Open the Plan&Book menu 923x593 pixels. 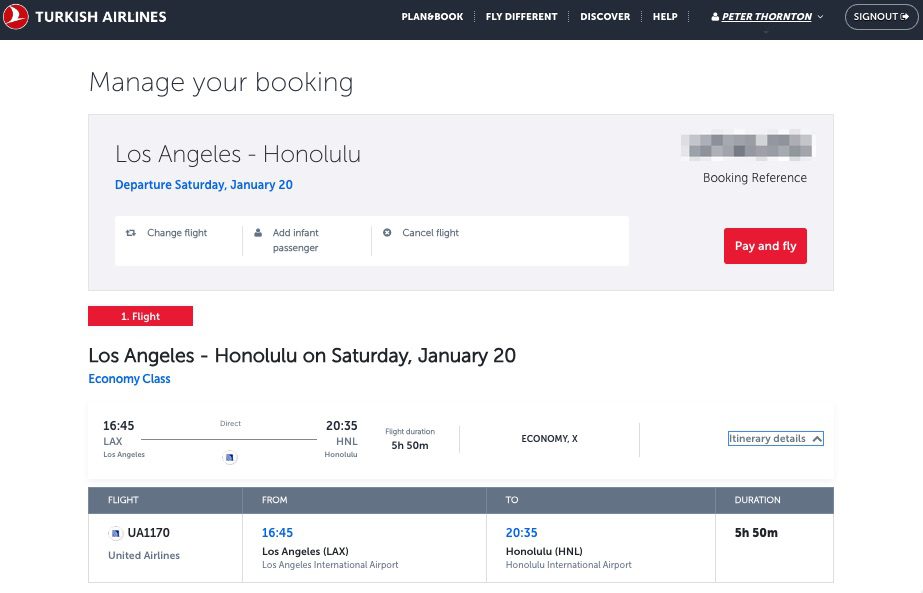click(432, 17)
